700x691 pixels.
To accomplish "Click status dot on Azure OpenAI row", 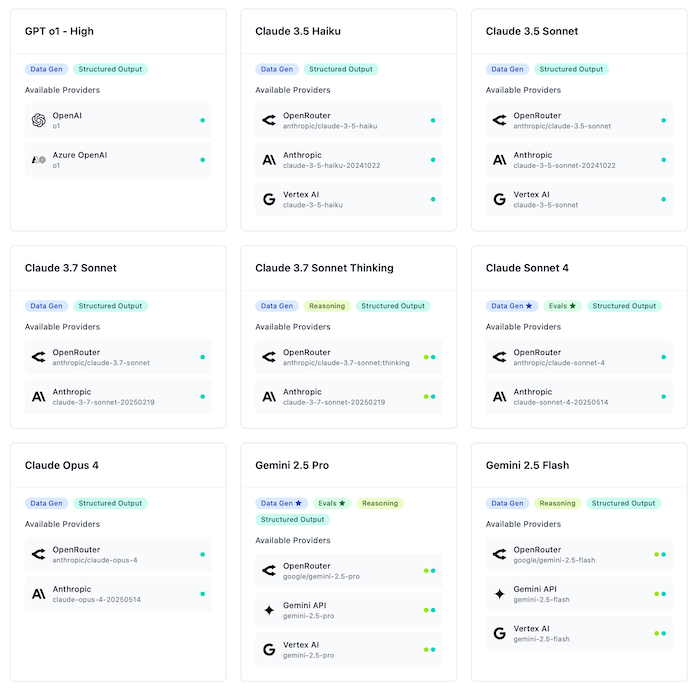I will 202,159.
